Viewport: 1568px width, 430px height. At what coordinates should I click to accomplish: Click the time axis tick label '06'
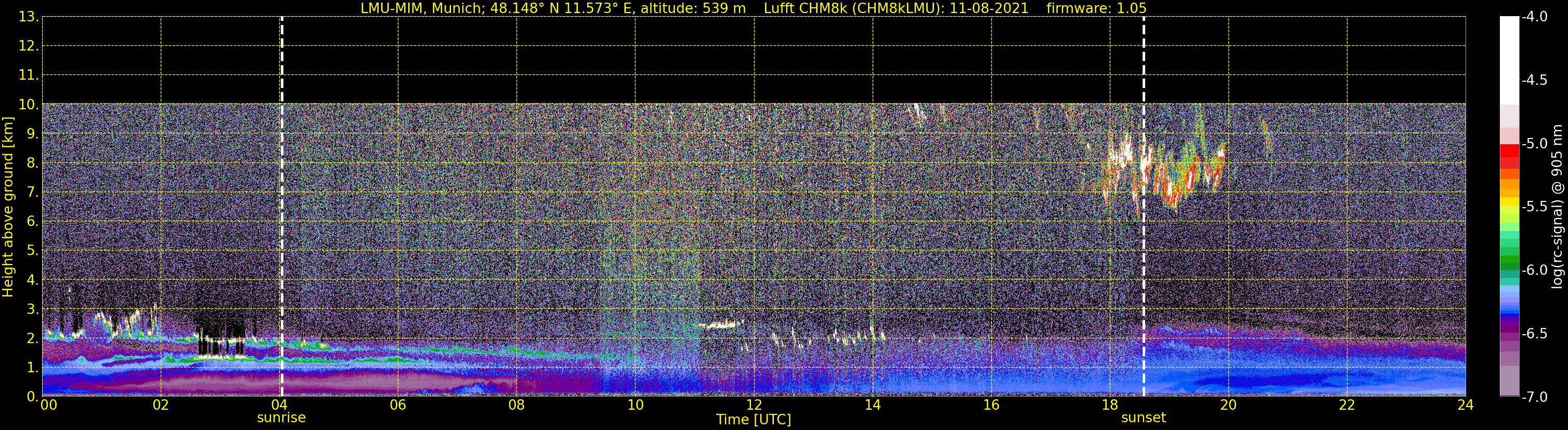[x=398, y=406]
